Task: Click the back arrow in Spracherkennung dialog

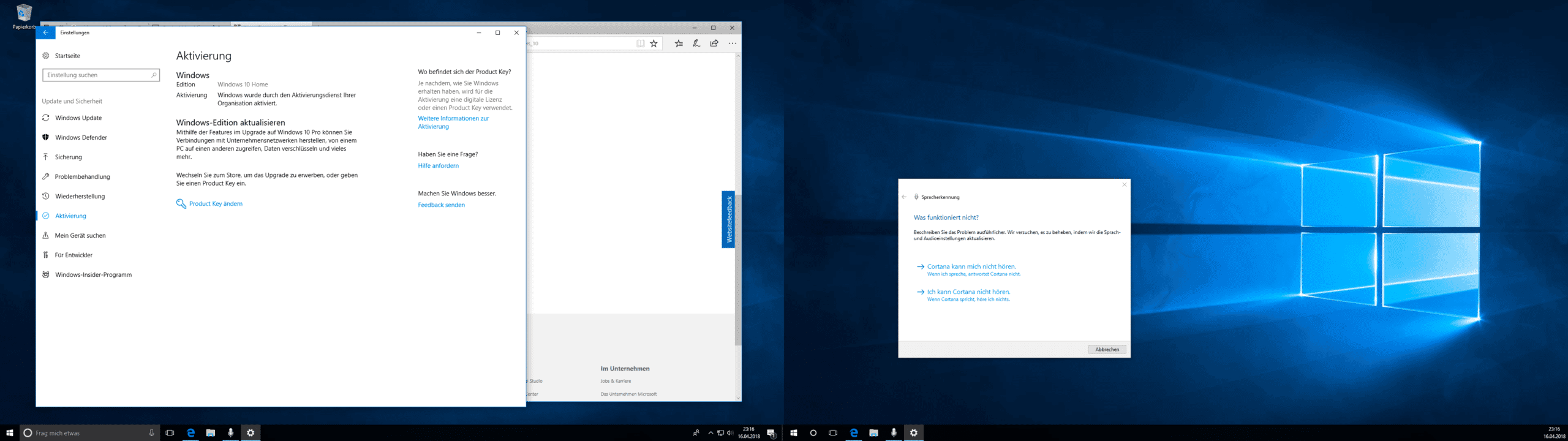Action: [904, 197]
